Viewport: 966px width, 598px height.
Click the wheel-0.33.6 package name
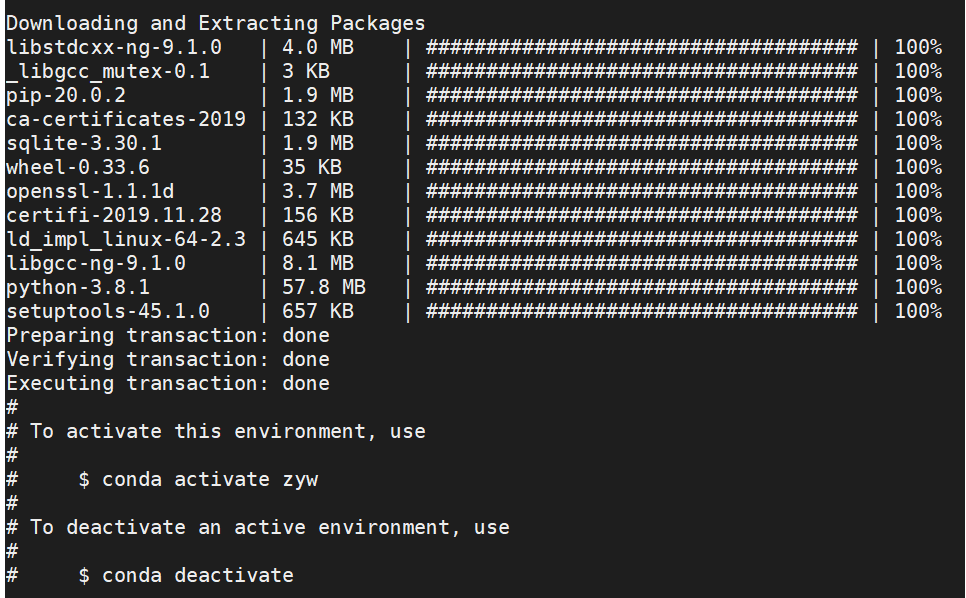pyautogui.click(x=78, y=168)
